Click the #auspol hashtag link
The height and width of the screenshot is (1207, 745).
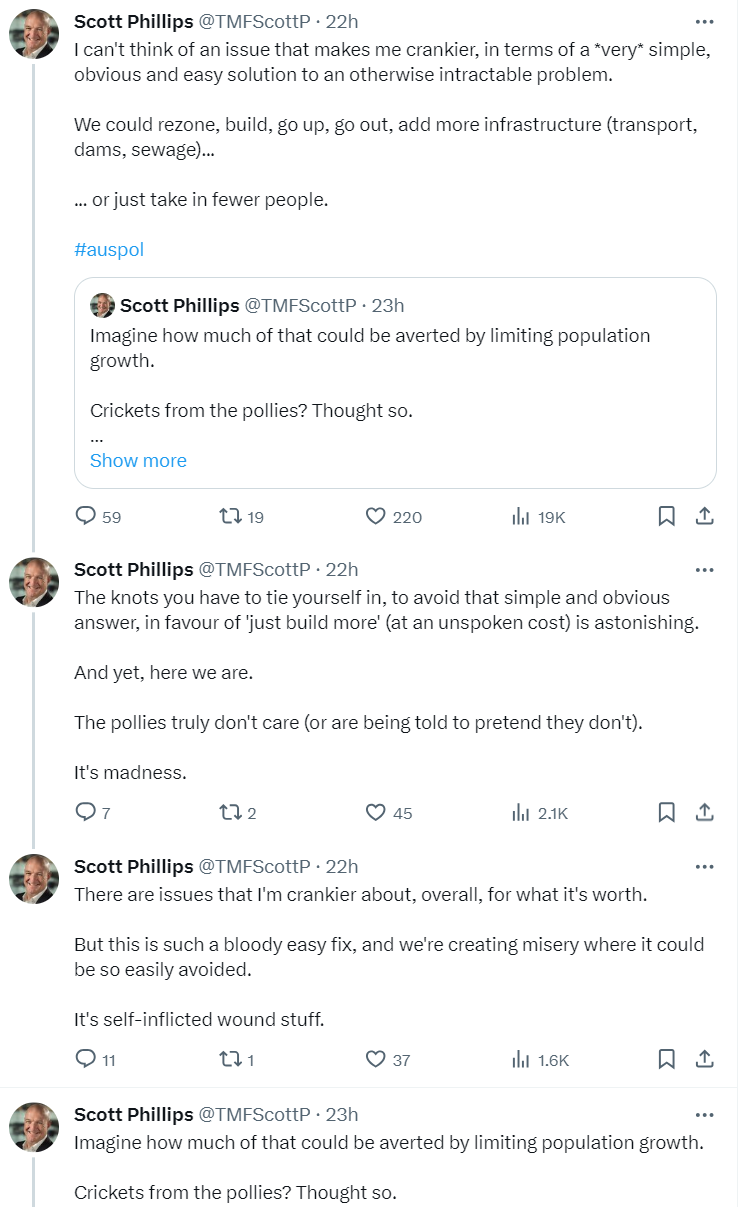pos(109,249)
